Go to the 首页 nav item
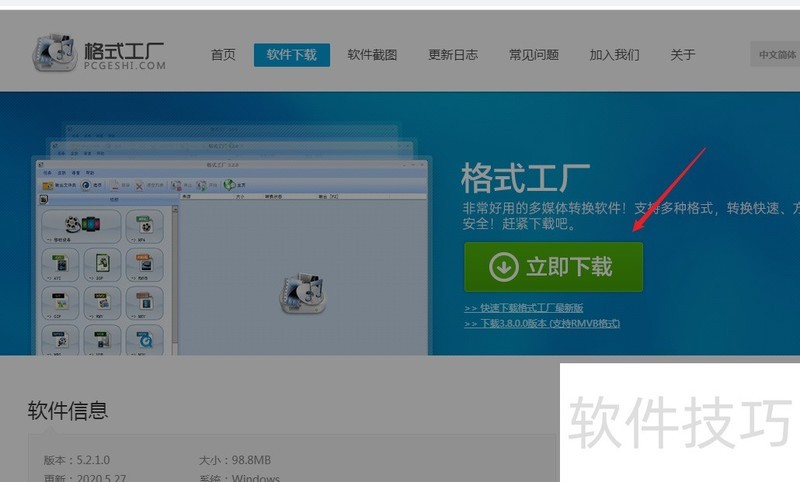Screen dimensions: 800x482 [223, 55]
